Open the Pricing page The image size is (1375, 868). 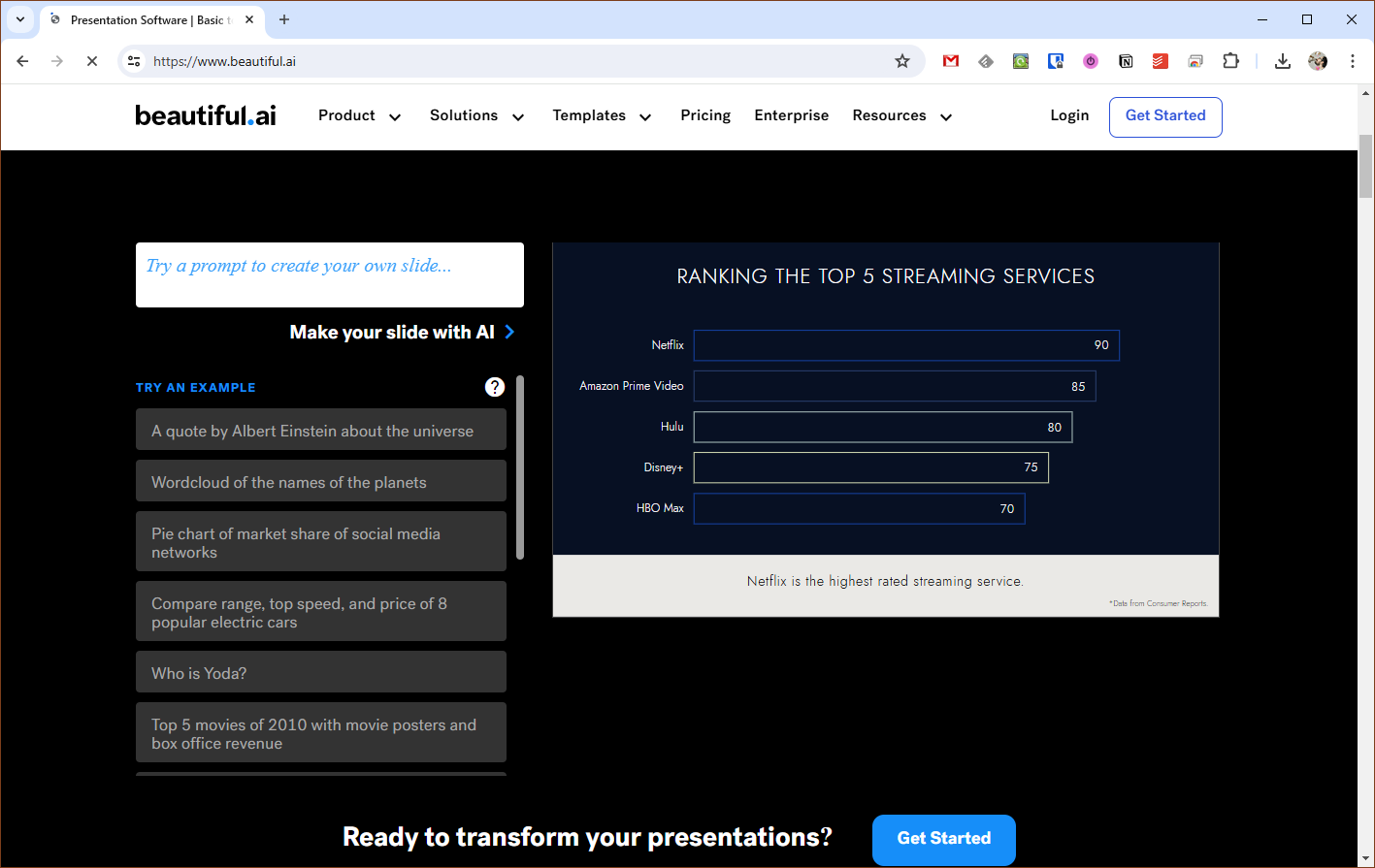click(x=705, y=115)
